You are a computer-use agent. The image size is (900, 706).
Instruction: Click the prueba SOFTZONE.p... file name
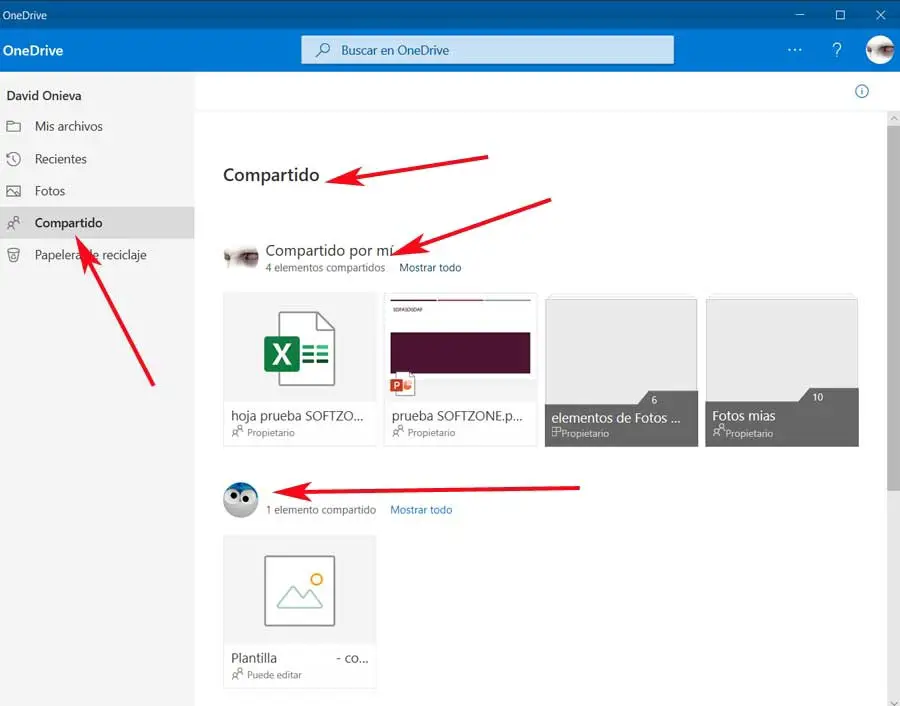pyautogui.click(x=457, y=416)
